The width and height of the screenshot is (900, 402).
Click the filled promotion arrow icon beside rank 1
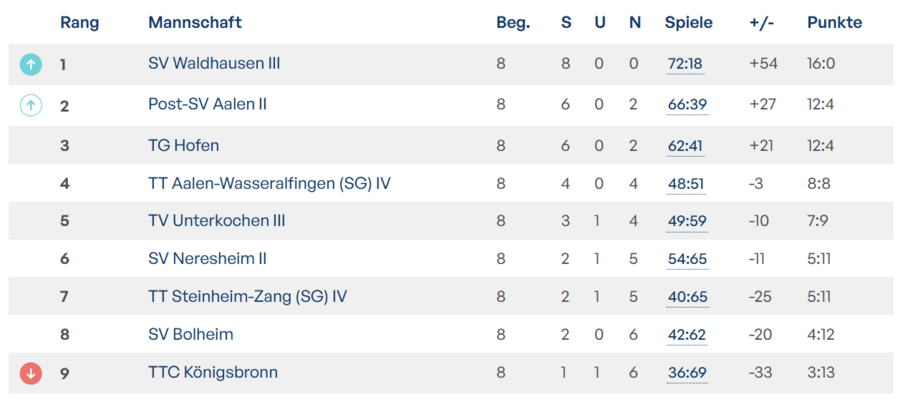(31, 65)
